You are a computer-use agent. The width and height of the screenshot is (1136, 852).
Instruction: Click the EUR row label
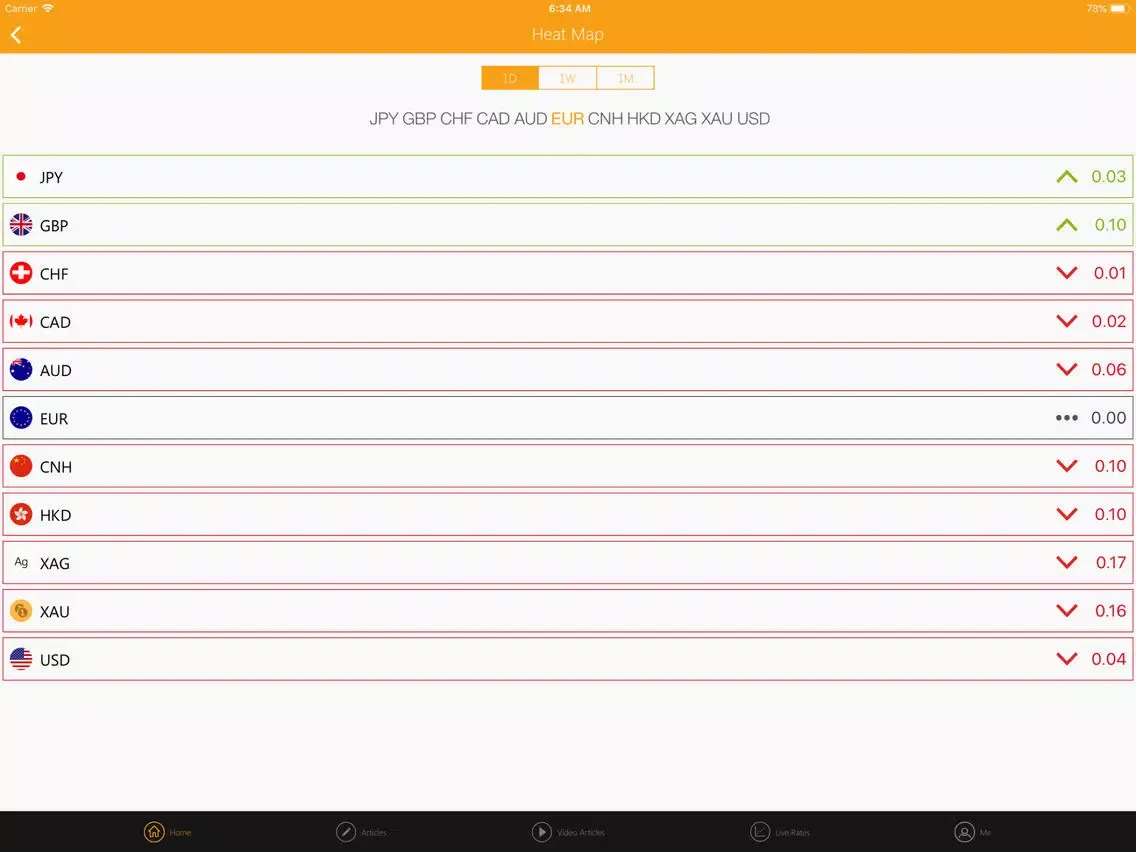point(54,419)
